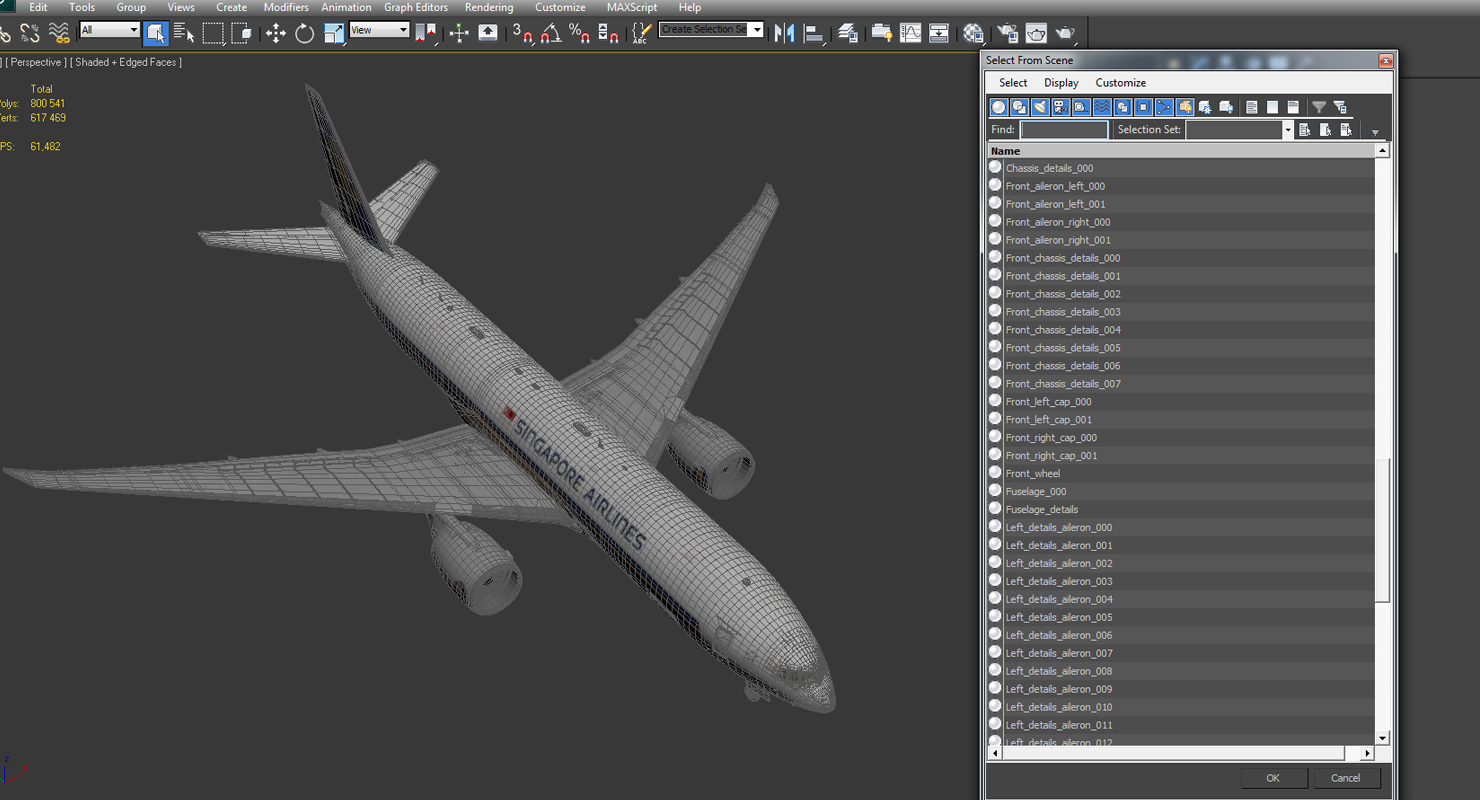The height and width of the screenshot is (800, 1480).
Task: Toggle Display Cameras filter in dialog
Action: click(1061, 107)
